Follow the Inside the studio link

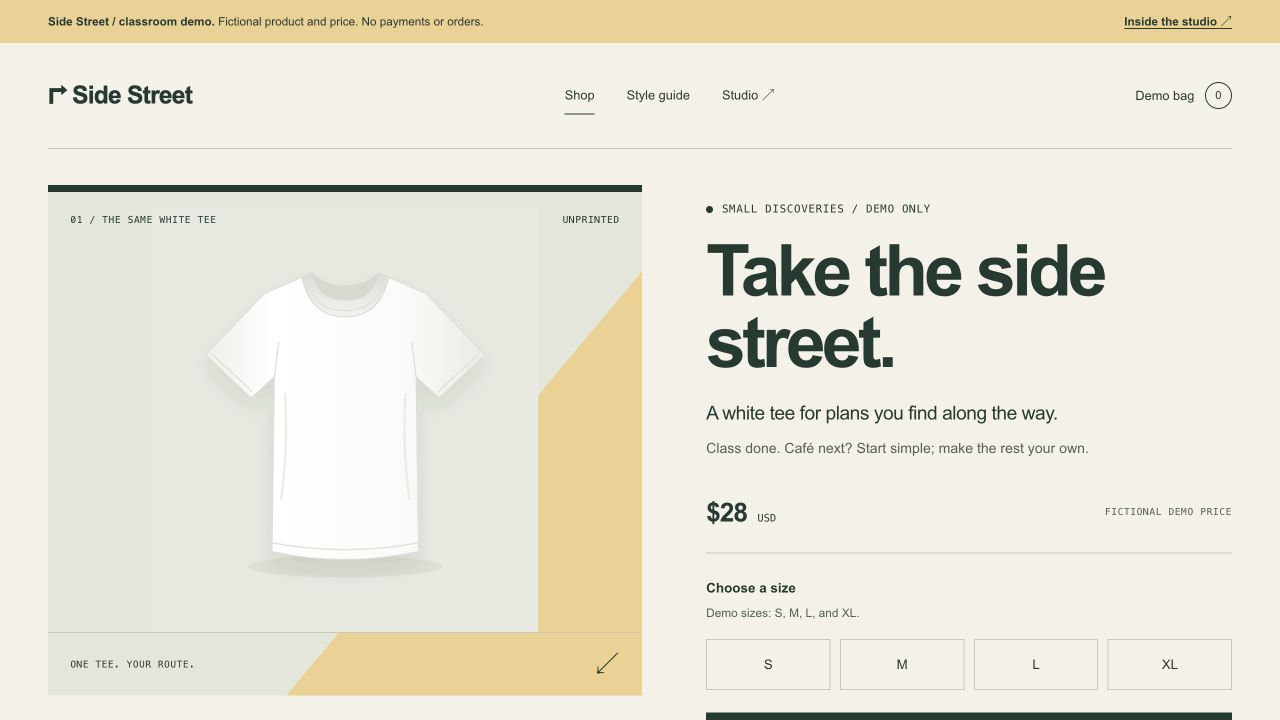[x=1178, y=21]
